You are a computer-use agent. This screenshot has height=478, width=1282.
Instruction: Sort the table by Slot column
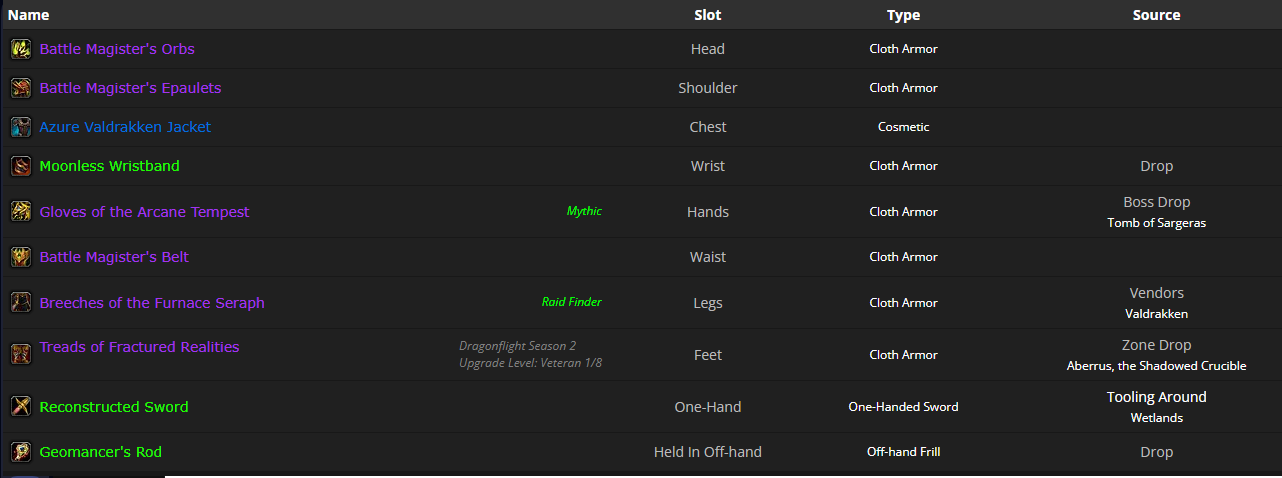[707, 15]
